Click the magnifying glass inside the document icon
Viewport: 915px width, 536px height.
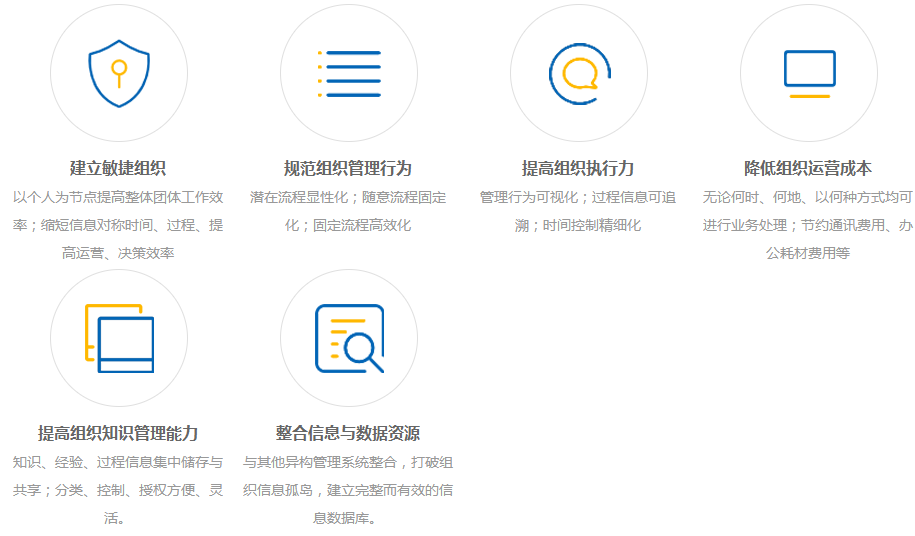coord(361,349)
